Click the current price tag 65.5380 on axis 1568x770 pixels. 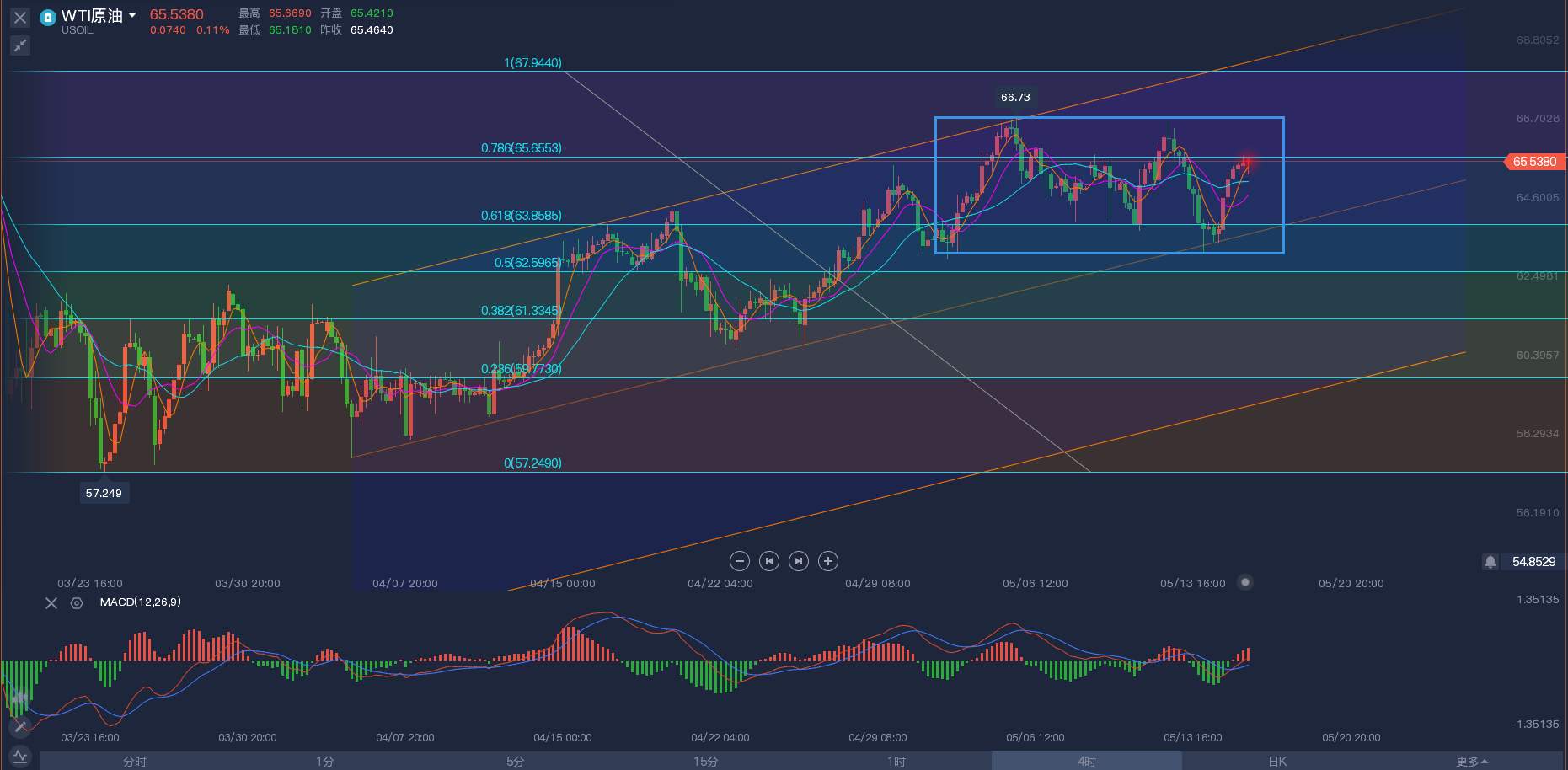(1533, 162)
